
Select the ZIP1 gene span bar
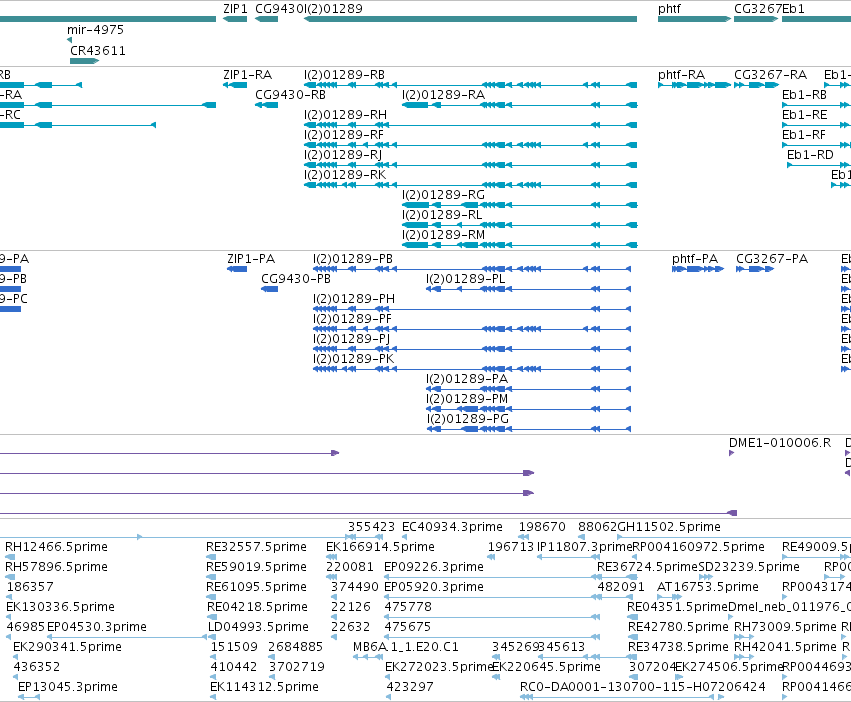click(235, 19)
